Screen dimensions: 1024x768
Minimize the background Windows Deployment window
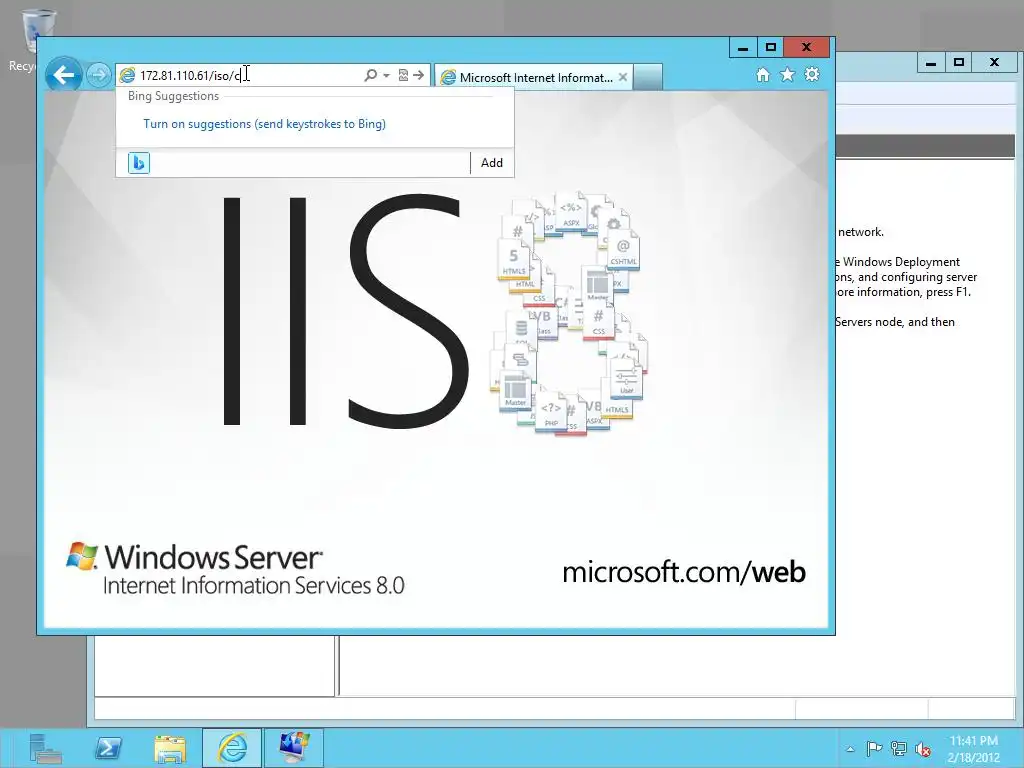931,63
